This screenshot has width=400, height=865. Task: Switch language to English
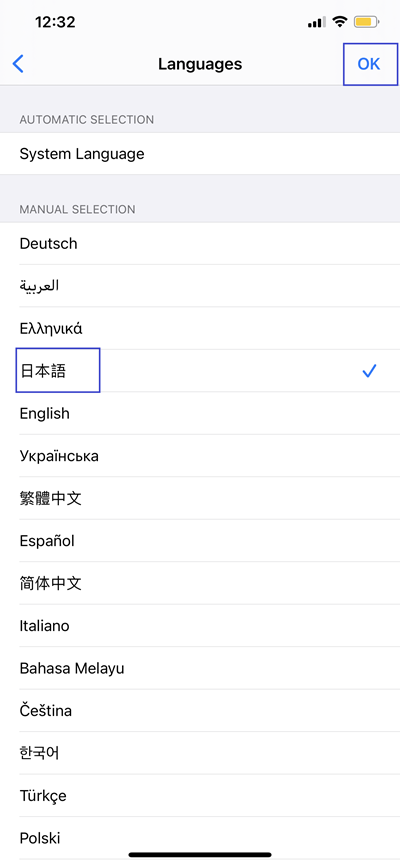click(200, 414)
